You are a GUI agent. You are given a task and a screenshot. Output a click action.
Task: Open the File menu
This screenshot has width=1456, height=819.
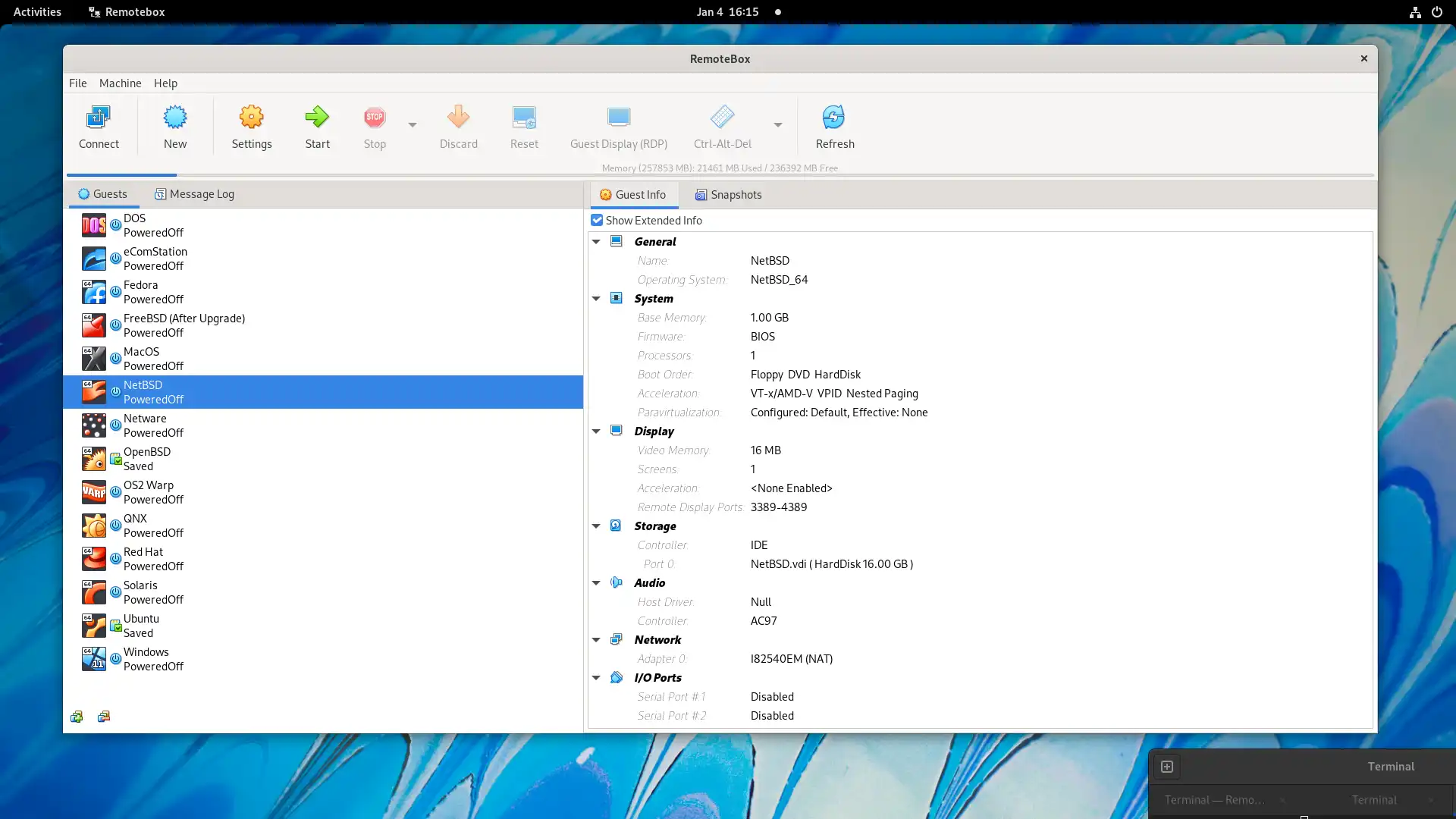pos(77,82)
